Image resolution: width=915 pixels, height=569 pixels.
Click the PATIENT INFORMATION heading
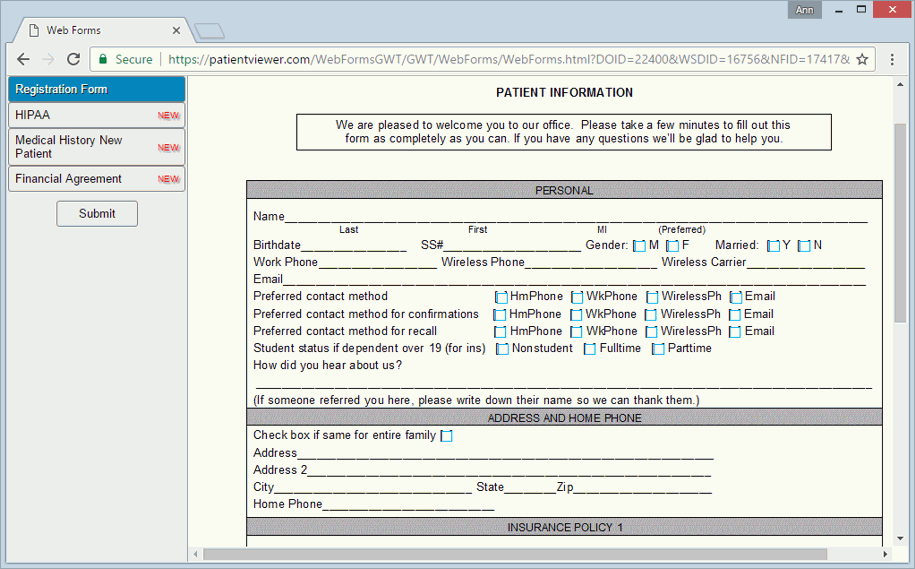point(564,92)
